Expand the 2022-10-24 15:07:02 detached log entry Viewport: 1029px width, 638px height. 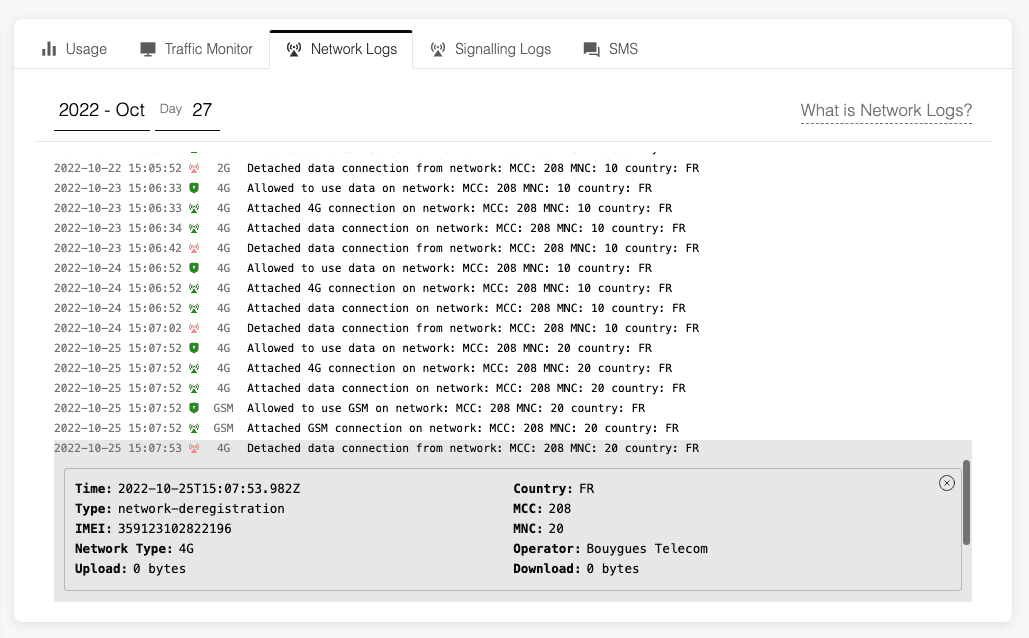[x=450, y=328]
